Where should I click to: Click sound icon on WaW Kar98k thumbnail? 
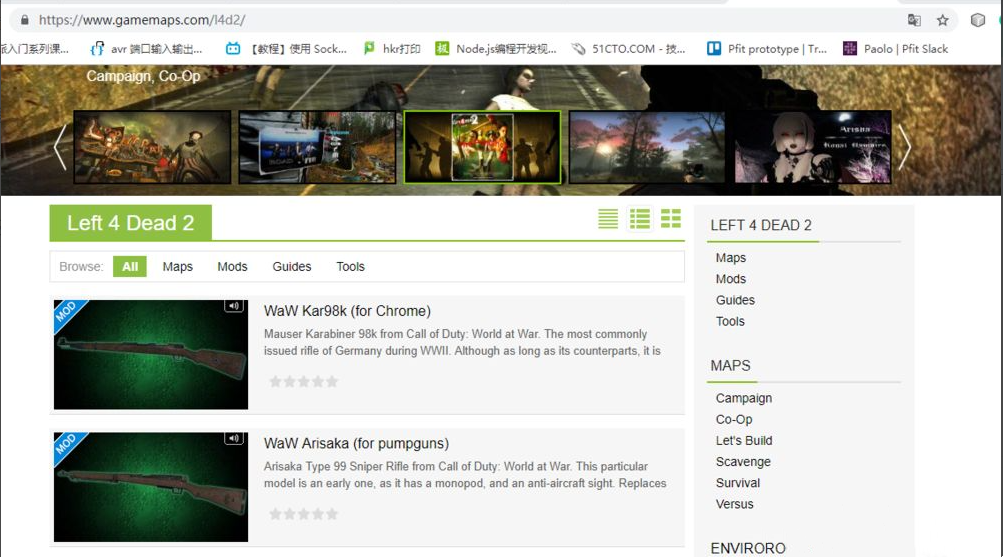[233, 306]
